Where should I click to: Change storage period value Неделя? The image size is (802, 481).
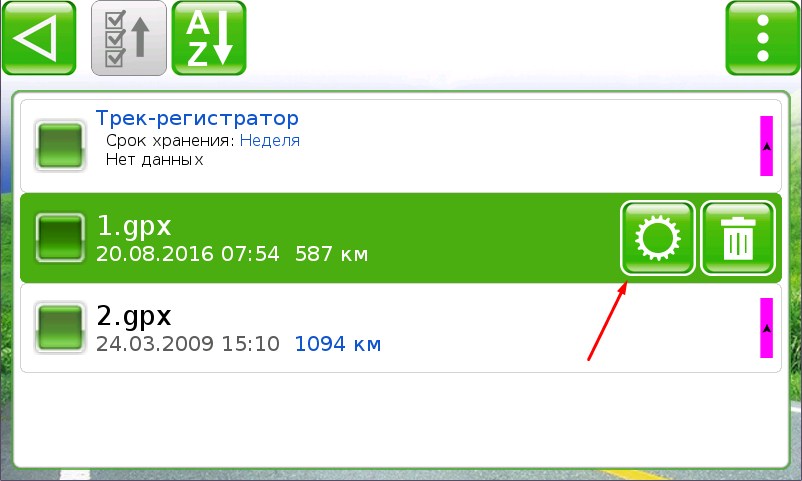pyautogui.click(x=270, y=140)
